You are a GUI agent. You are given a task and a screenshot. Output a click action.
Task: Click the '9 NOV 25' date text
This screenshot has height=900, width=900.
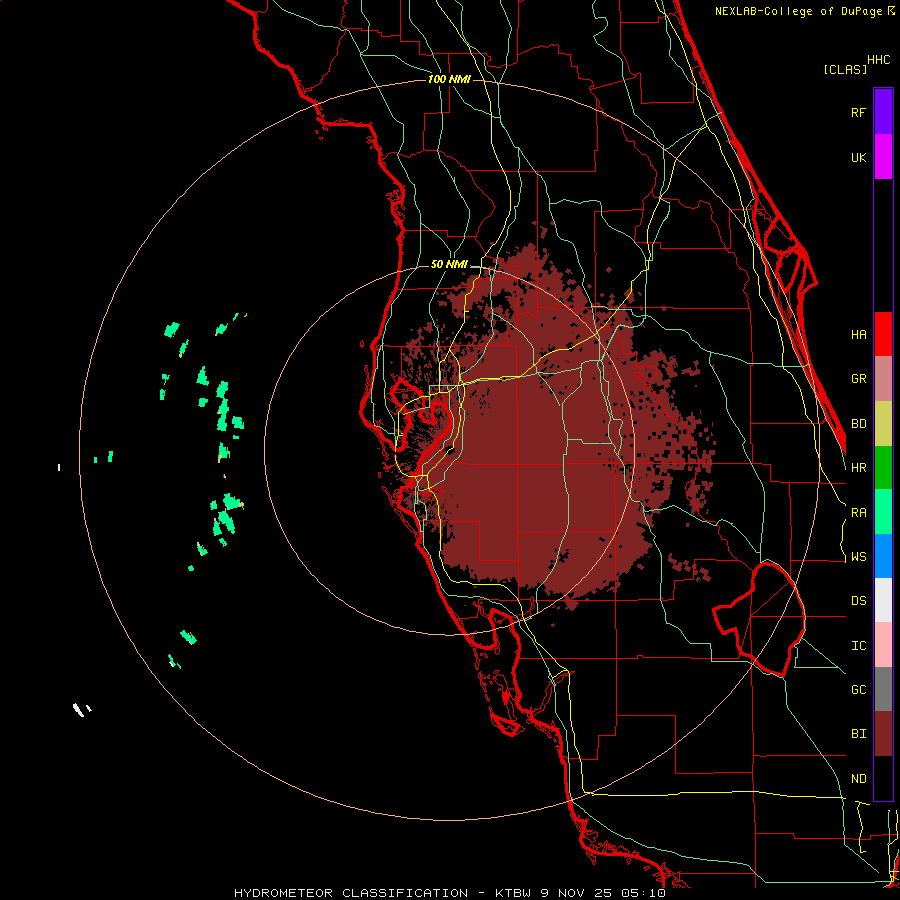[x=575, y=893]
